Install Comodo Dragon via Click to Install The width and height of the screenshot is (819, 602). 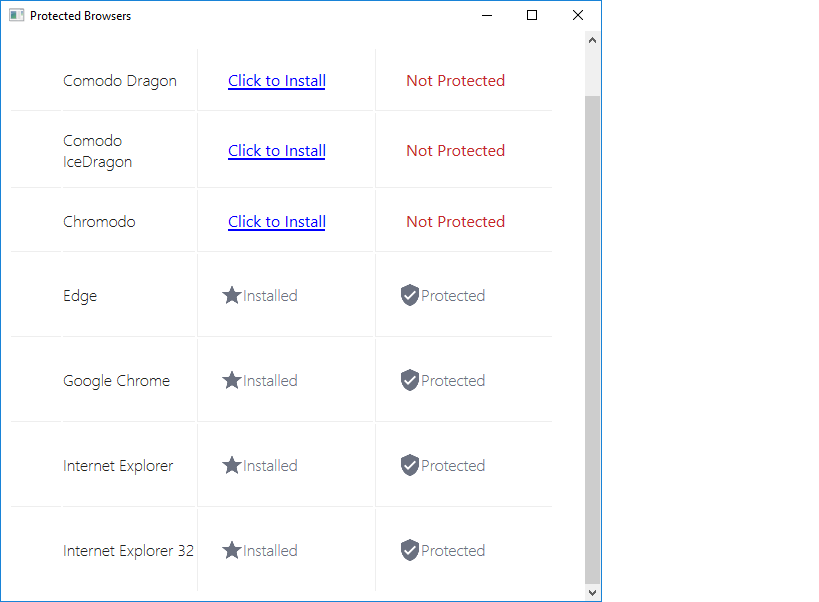[x=277, y=81]
